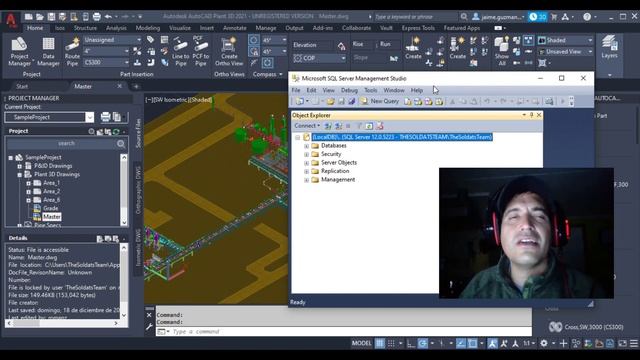Image resolution: width=640 pixels, height=360 pixels.
Task: Click the search magnifier in Project Manager
Action: pyautogui.click(x=121, y=144)
